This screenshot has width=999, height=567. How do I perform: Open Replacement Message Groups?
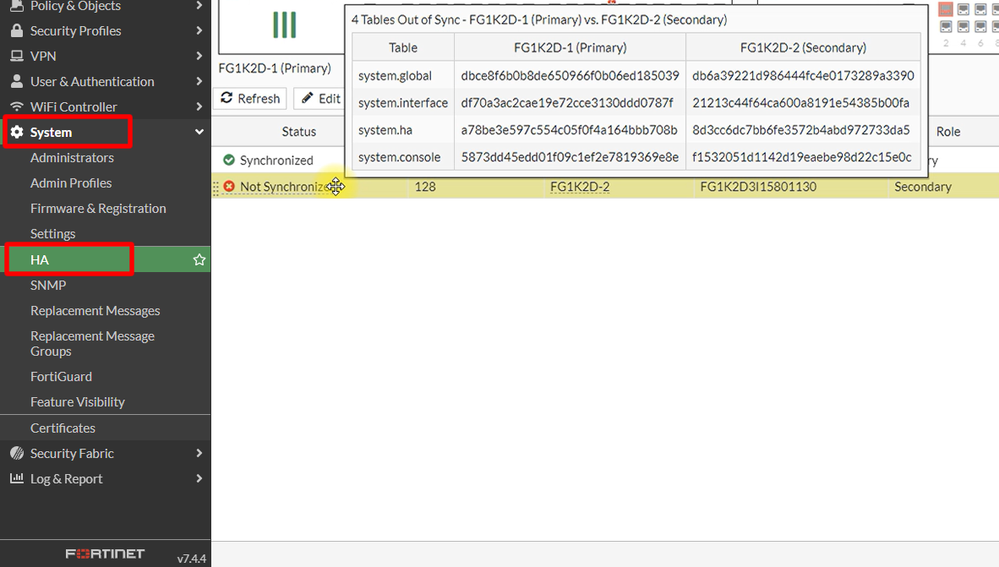92,343
